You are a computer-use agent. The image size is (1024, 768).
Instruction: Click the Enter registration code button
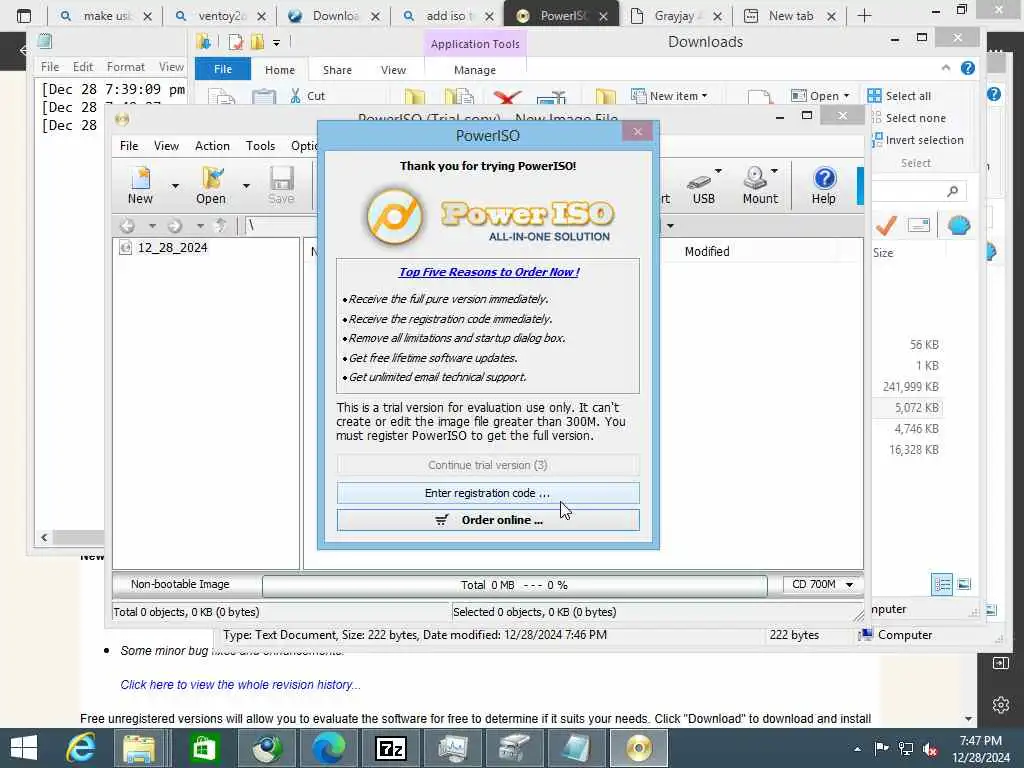tap(488, 493)
